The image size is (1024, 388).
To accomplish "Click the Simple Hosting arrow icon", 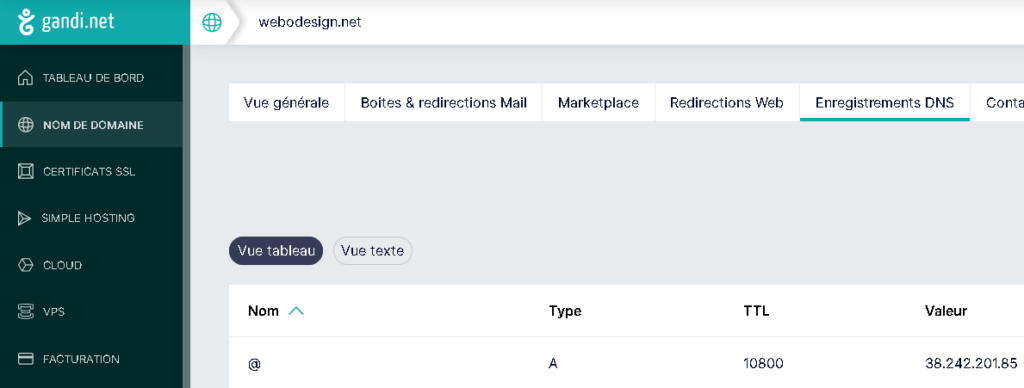I will [24, 218].
